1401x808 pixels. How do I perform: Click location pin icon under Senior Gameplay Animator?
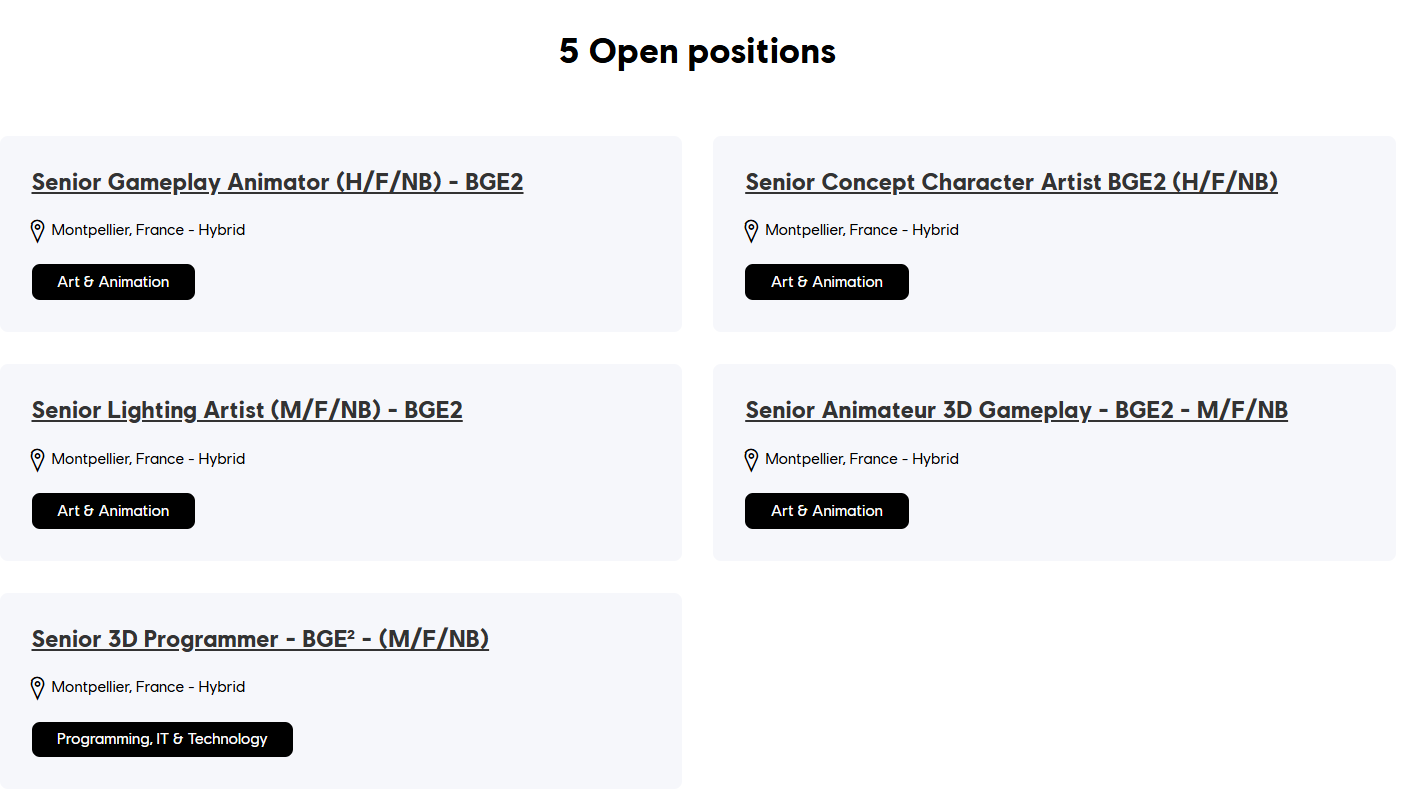tap(38, 231)
